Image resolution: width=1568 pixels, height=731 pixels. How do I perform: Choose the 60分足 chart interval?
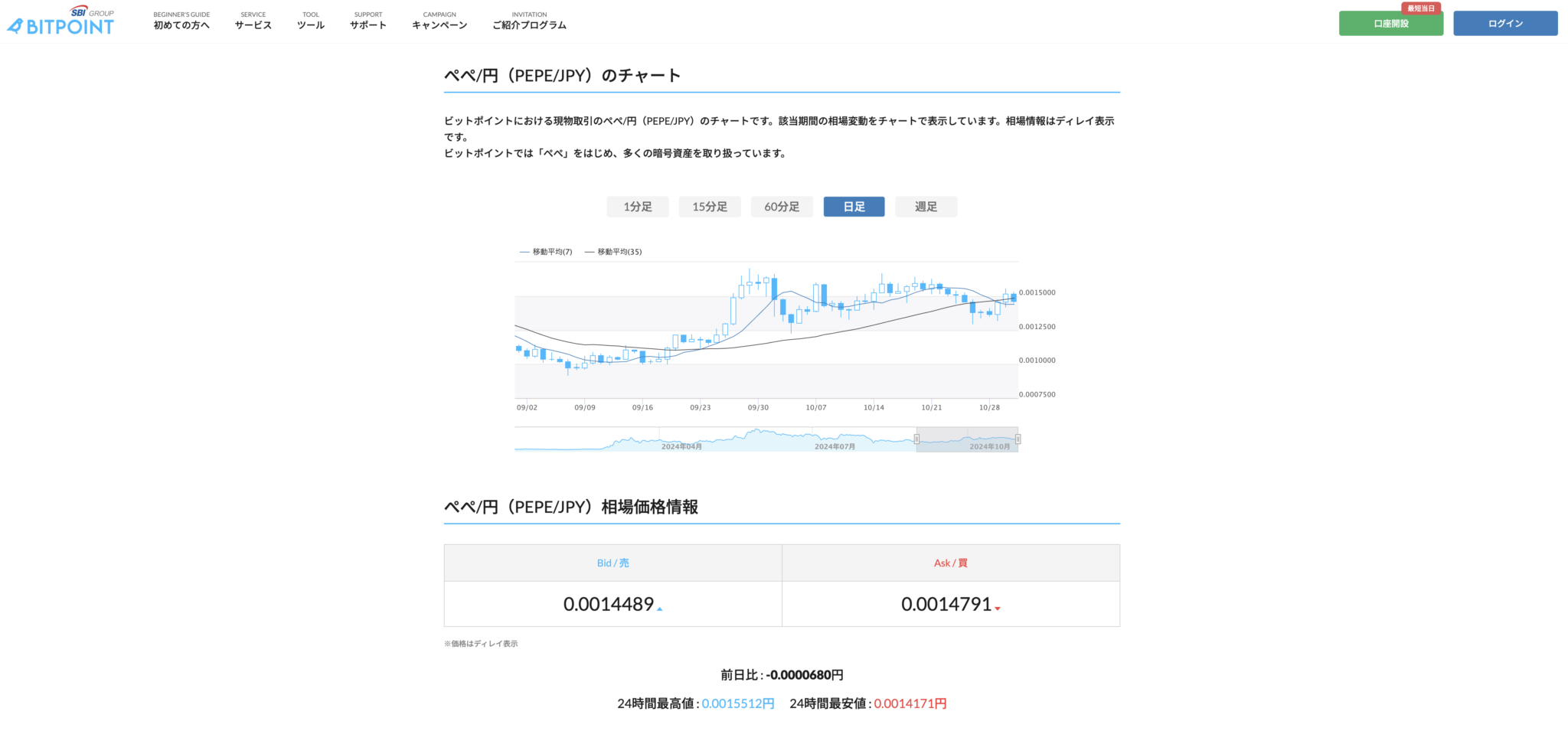point(782,207)
